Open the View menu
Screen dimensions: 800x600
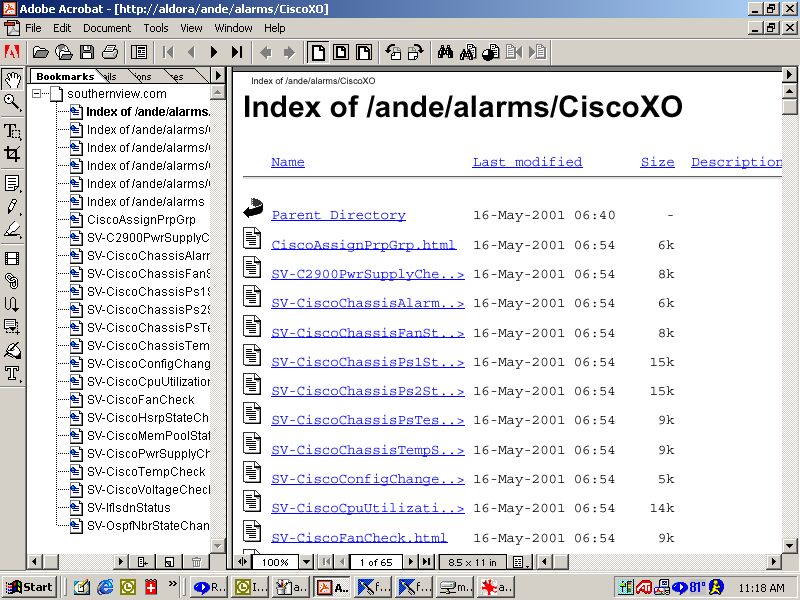[x=191, y=28]
